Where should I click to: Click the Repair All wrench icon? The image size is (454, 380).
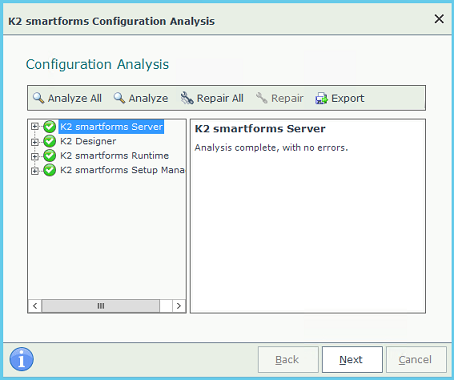pos(187,98)
